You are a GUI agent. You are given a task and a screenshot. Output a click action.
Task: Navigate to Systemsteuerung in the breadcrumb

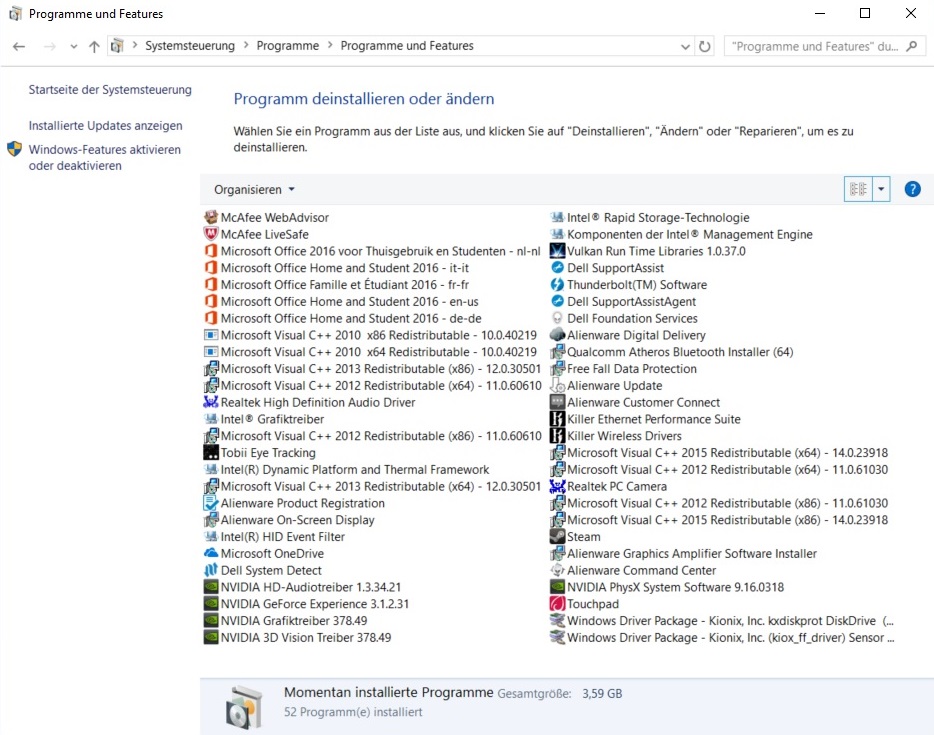click(190, 46)
